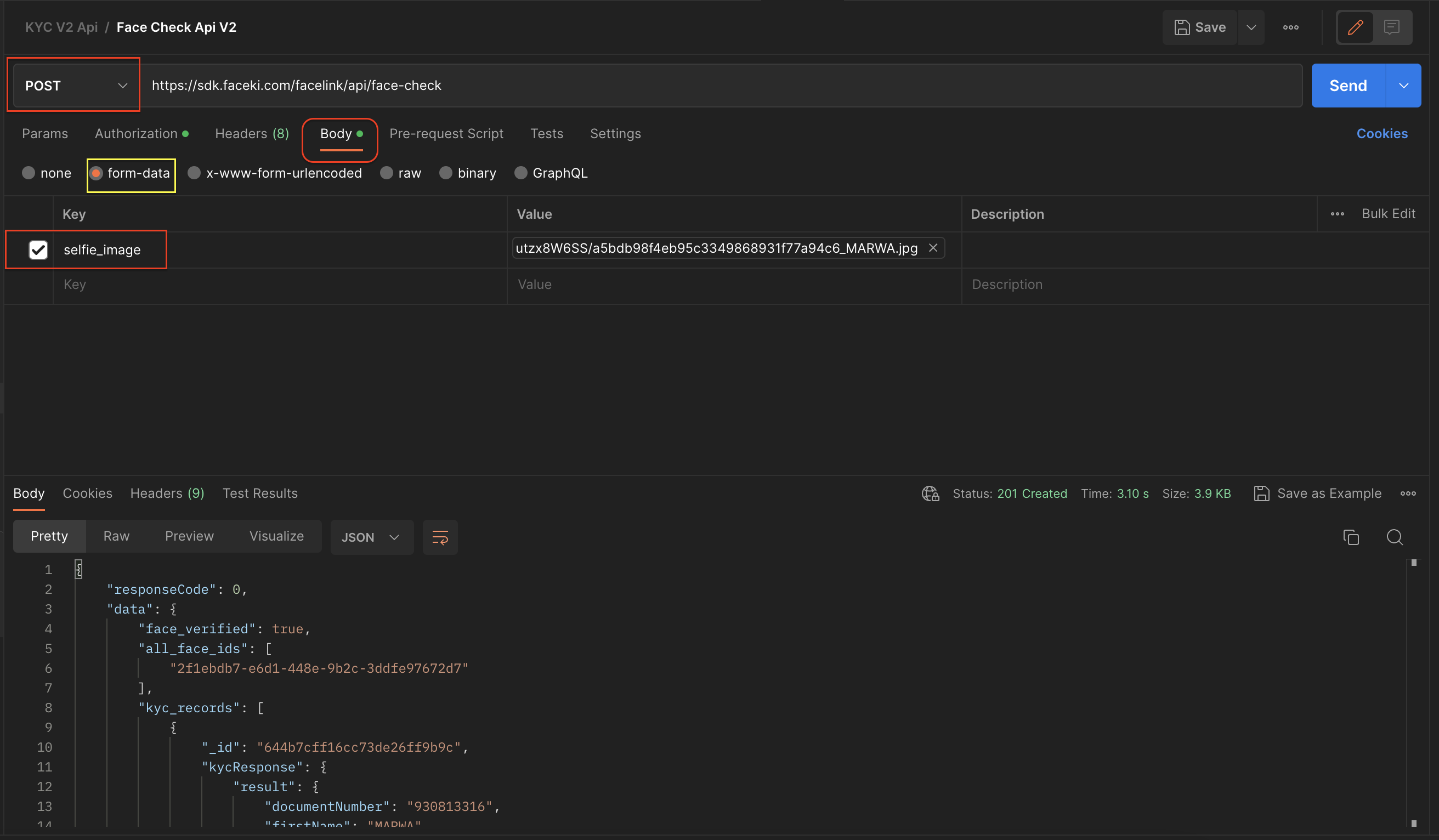
Task: Open the Test Results response tab
Action: click(260, 493)
